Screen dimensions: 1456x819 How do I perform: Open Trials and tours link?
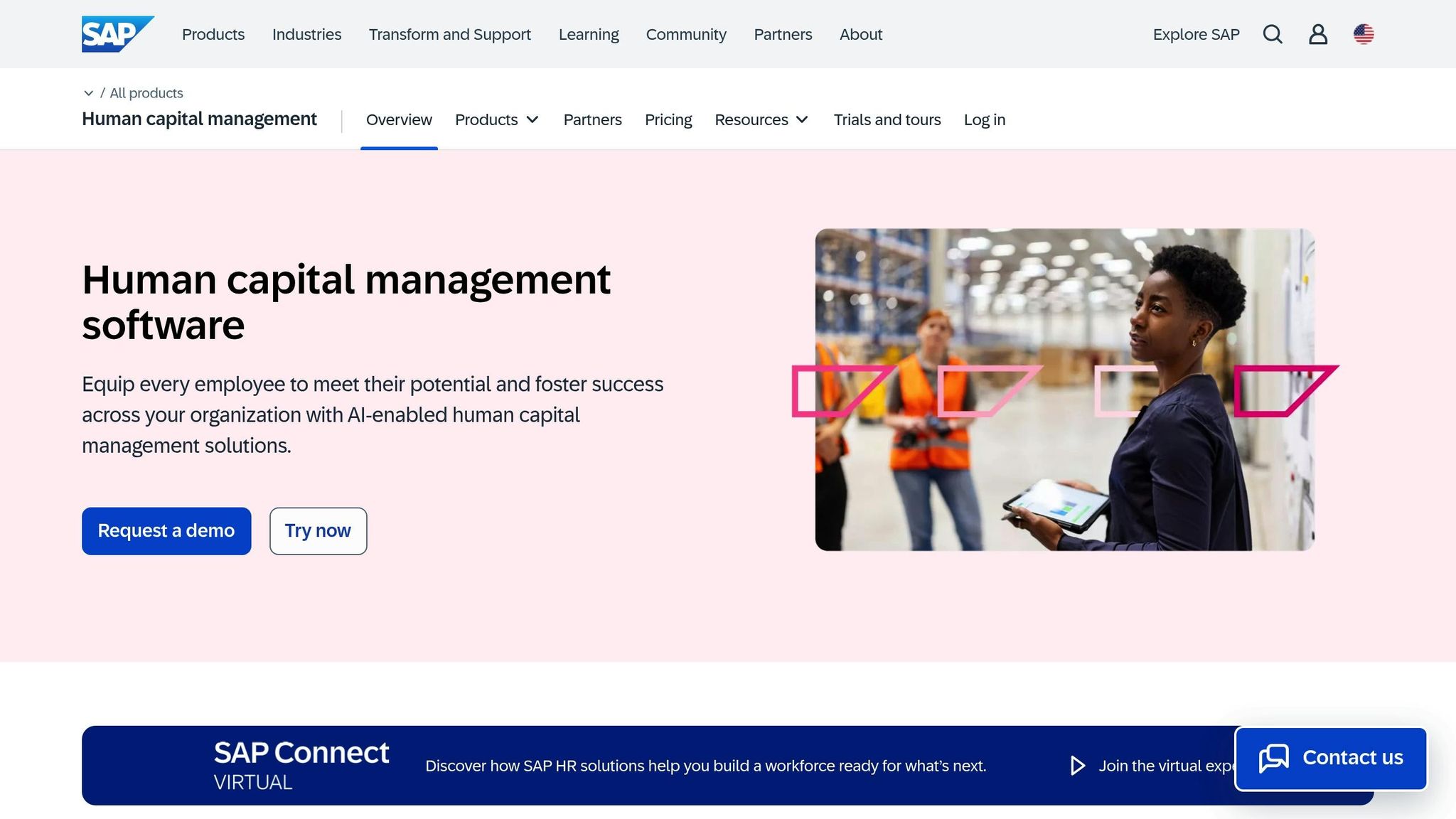coord(887,119)
